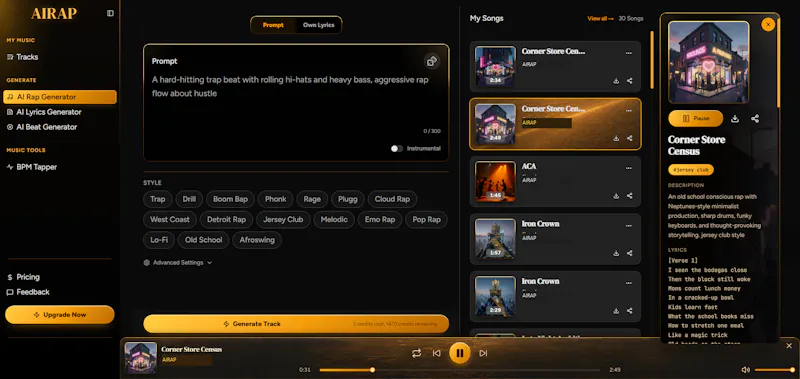Viewport: 800px width, 379px height.
Task: Mute audio with the speaker icon
Action: pyautogui.click(x=745, y=370)
